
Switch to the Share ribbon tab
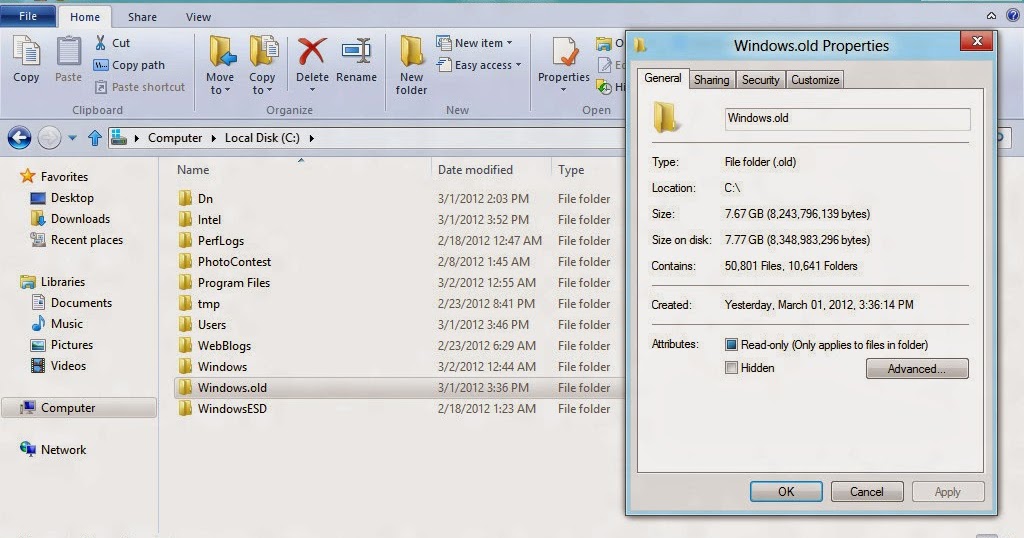pos(142,17)
